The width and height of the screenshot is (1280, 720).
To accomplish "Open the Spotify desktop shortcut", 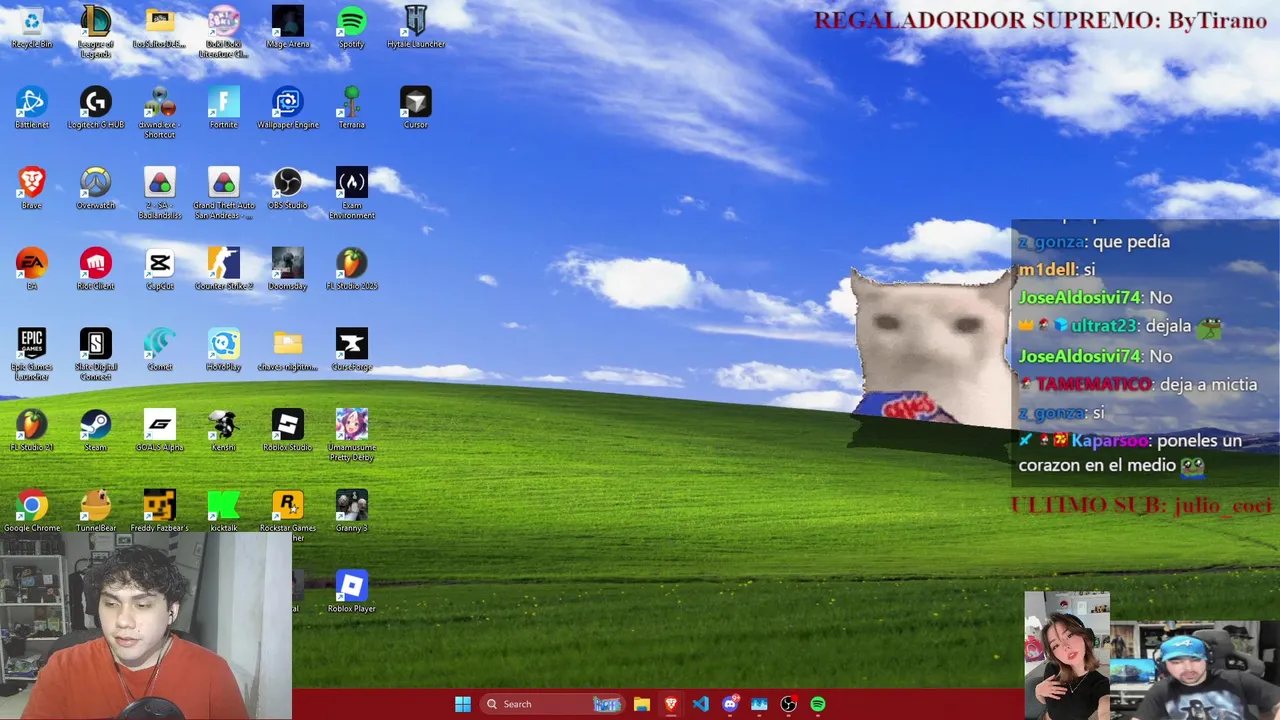I will tap(352, 27).
